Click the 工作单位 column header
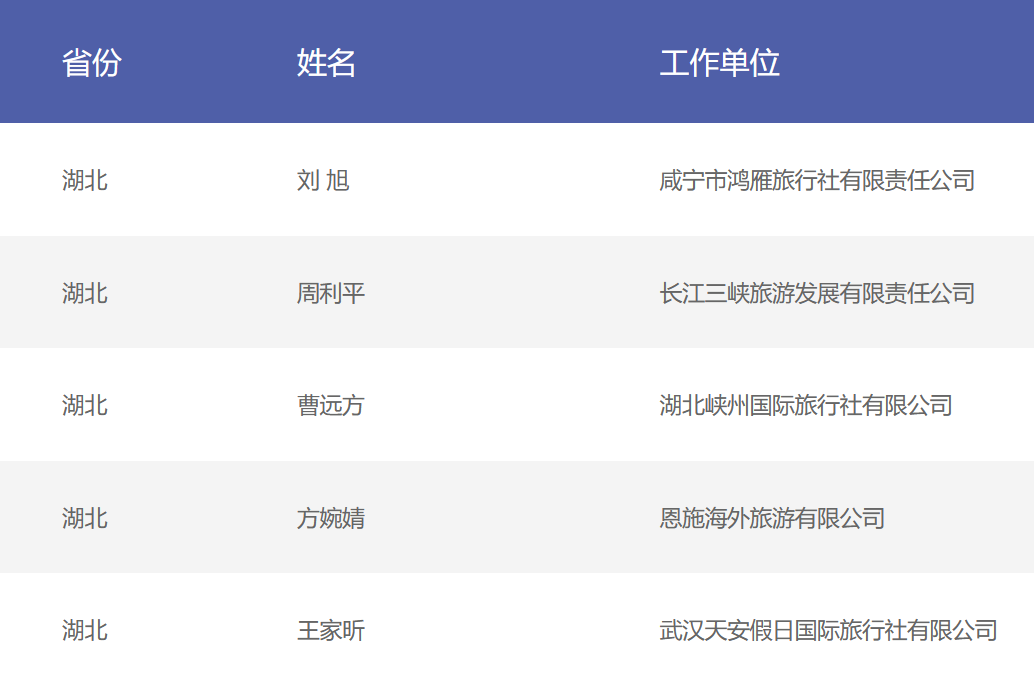The width and height of the screenshot is (1034, 682). tap(719, 63)
